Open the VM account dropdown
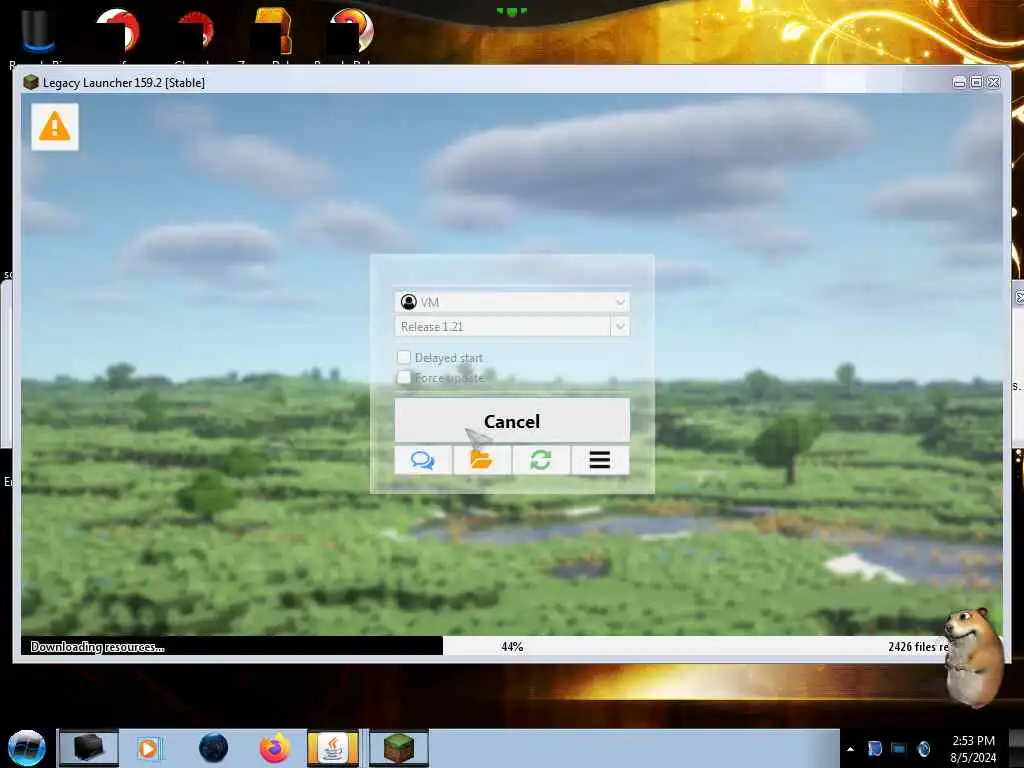This screenshot has height=768, width=1024. click(512, 302)
